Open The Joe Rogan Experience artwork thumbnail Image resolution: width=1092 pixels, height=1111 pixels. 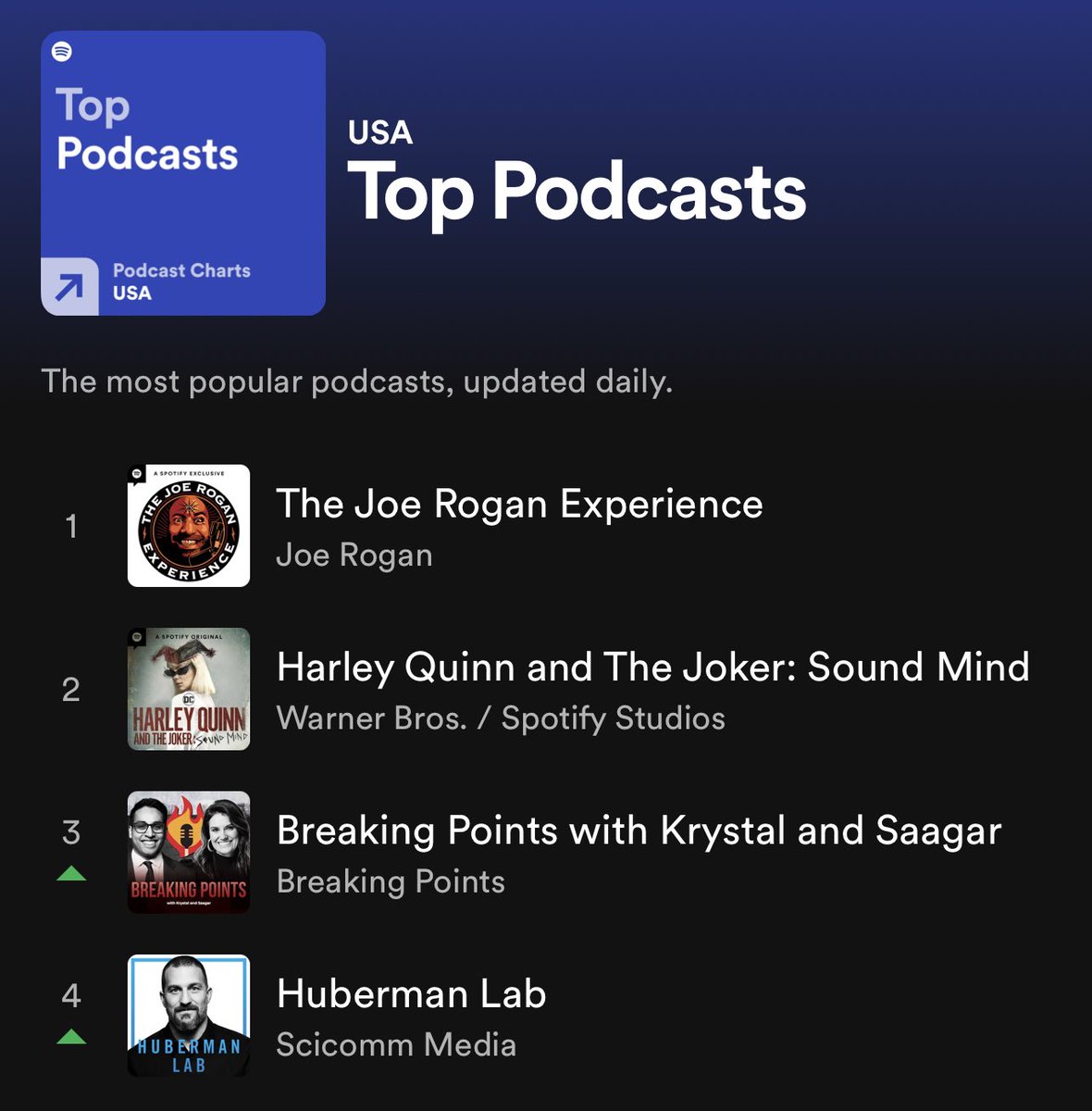[189, 526]
